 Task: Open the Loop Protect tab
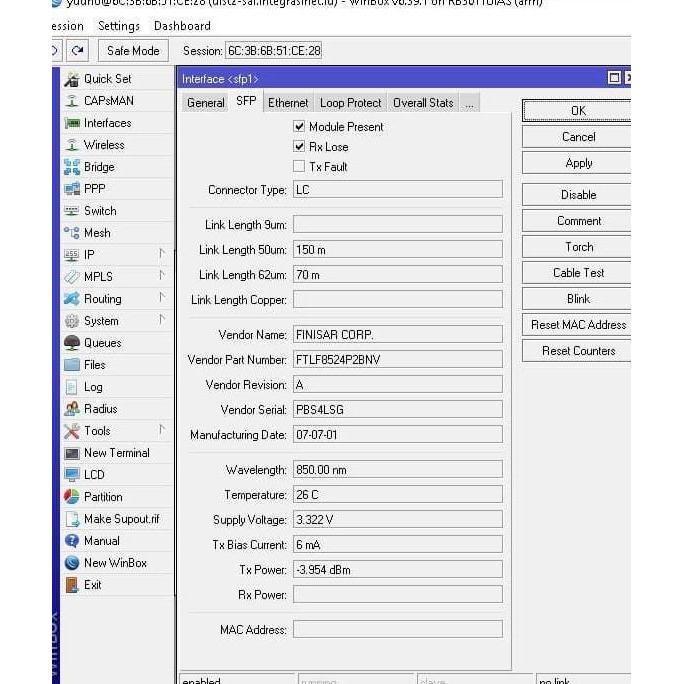pos(350,103)
